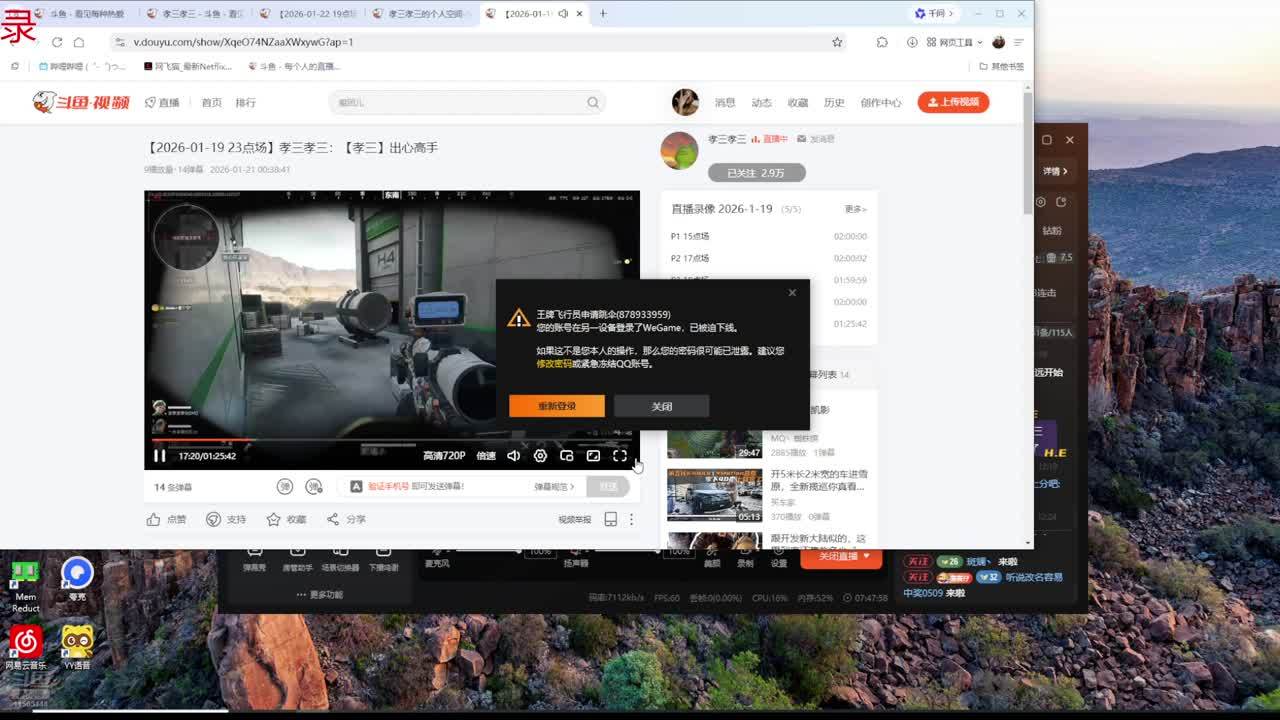Screen dimensions: 1280x720
Task: Open the 高清720P quality selector
Action: (444, 456)
